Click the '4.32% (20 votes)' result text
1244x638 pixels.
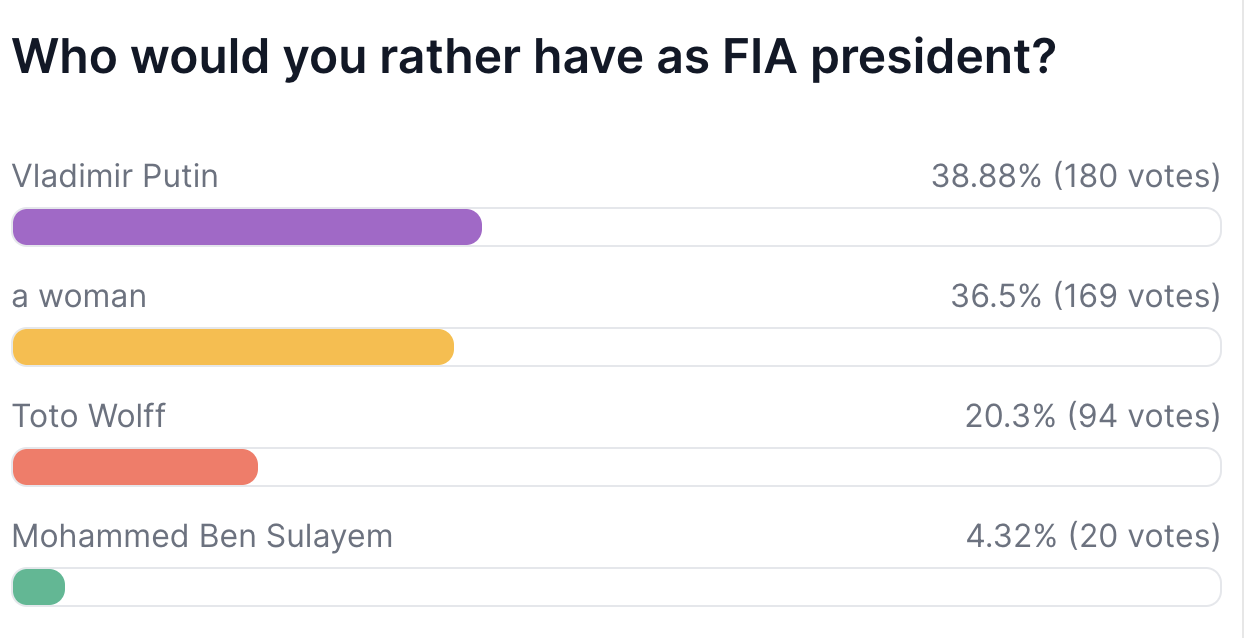tap(1092, 536)
